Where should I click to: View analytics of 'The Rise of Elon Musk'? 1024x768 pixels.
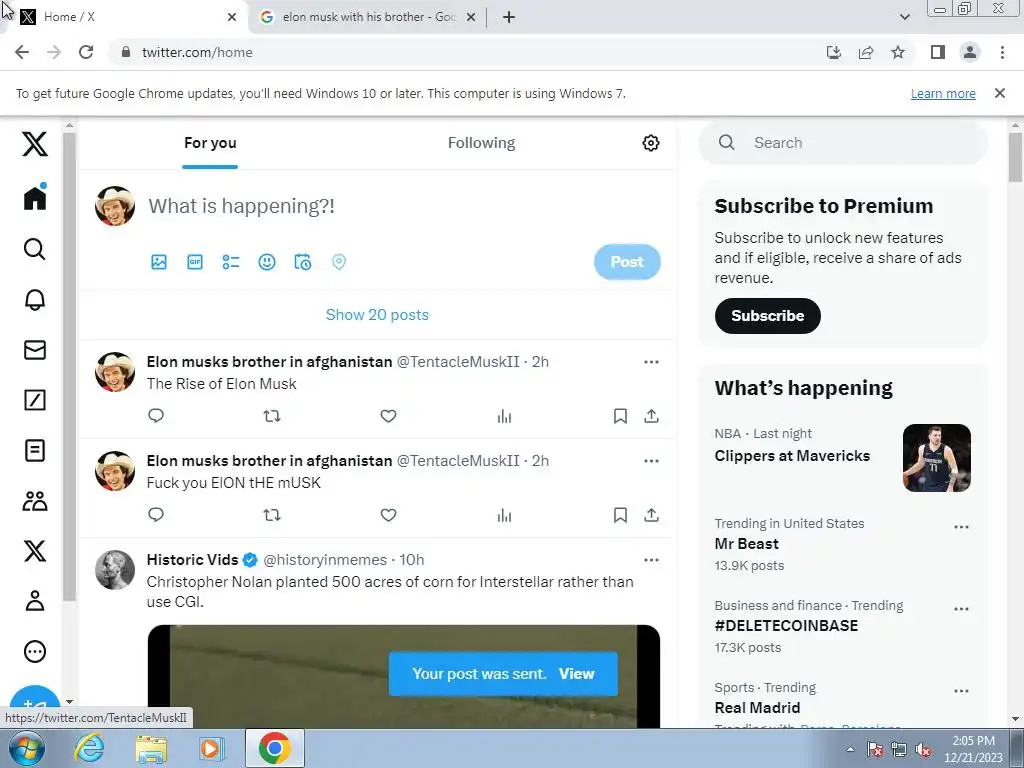coord(504,415)
